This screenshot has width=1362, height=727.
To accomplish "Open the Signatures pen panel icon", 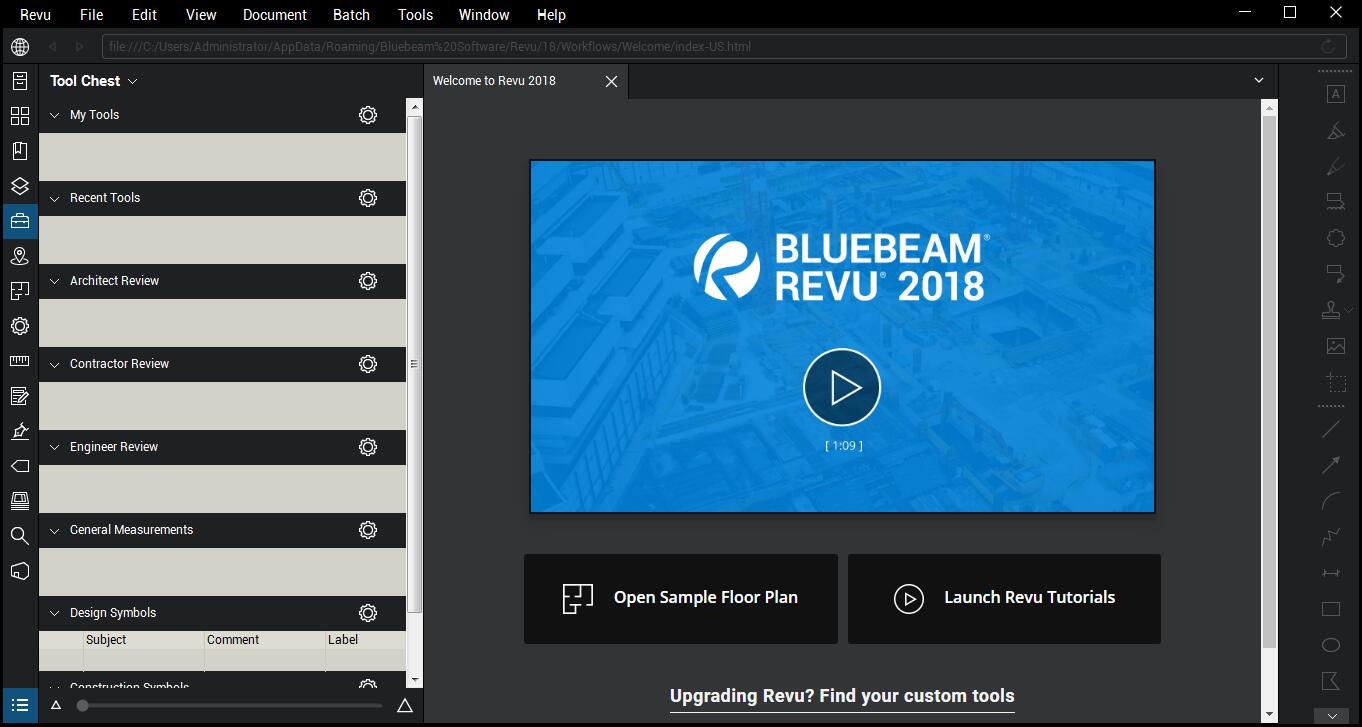I will point(19,431).
